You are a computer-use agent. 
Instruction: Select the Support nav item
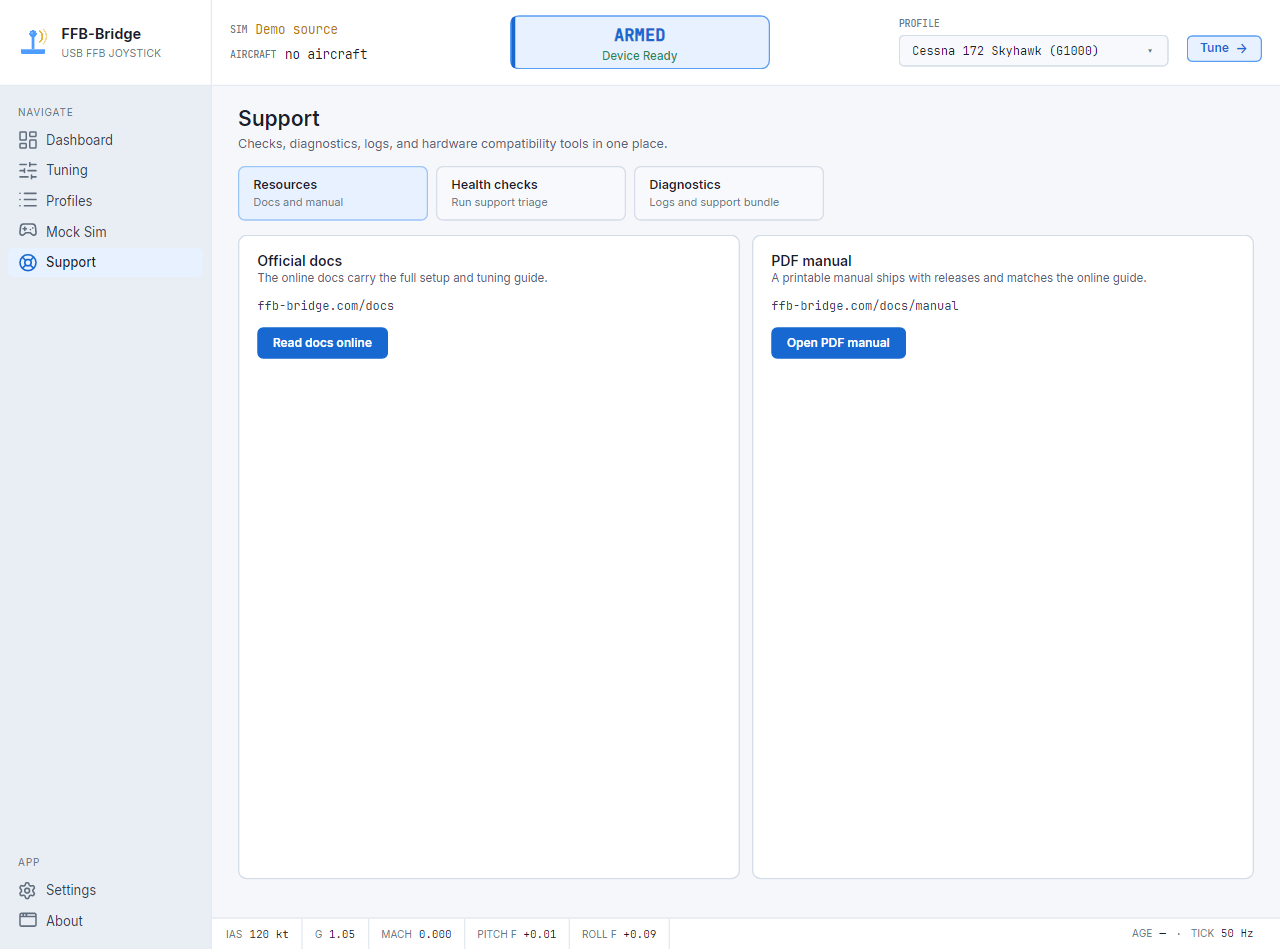click(x=105, y=262)
